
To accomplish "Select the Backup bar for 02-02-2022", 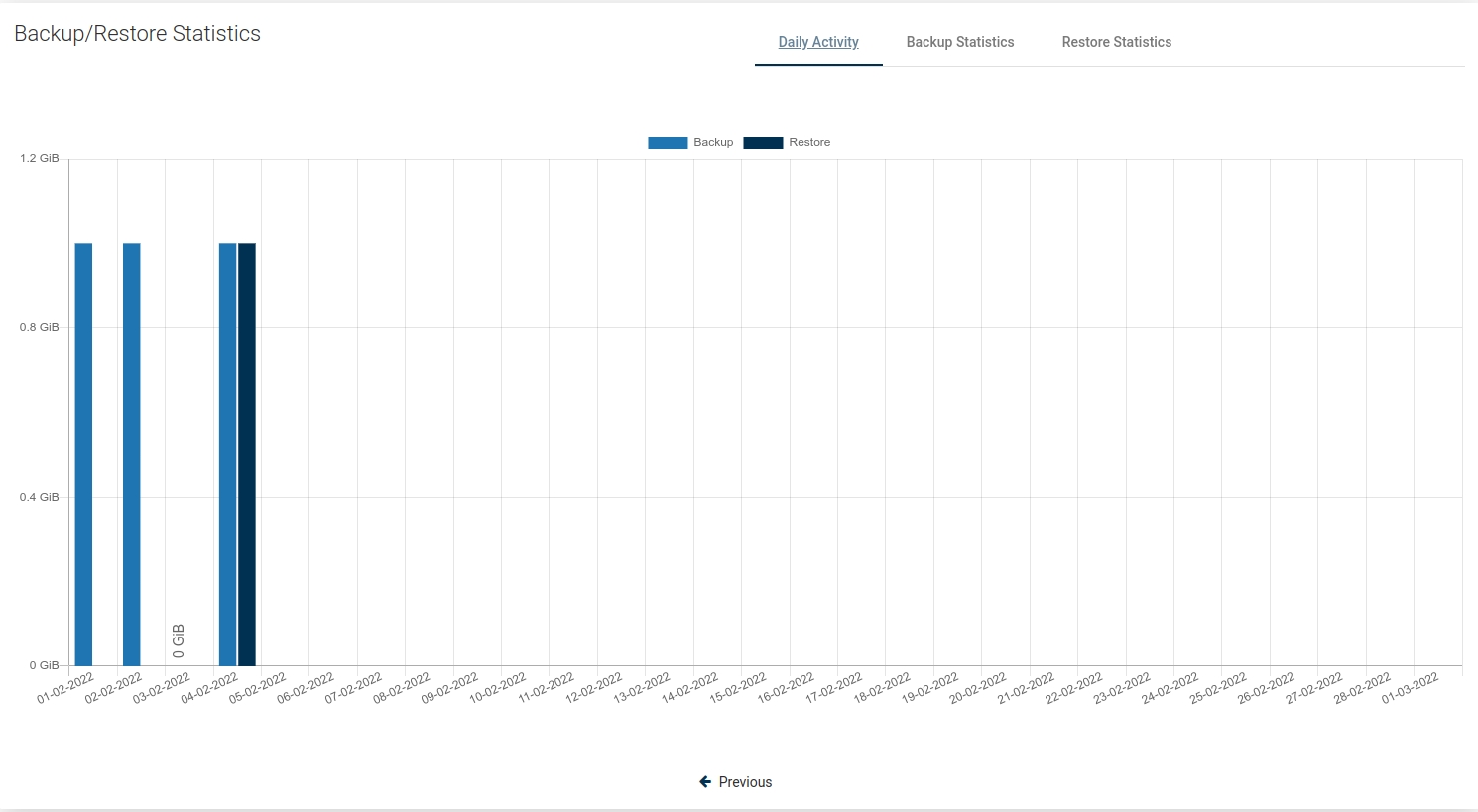I will pos(132,454).
